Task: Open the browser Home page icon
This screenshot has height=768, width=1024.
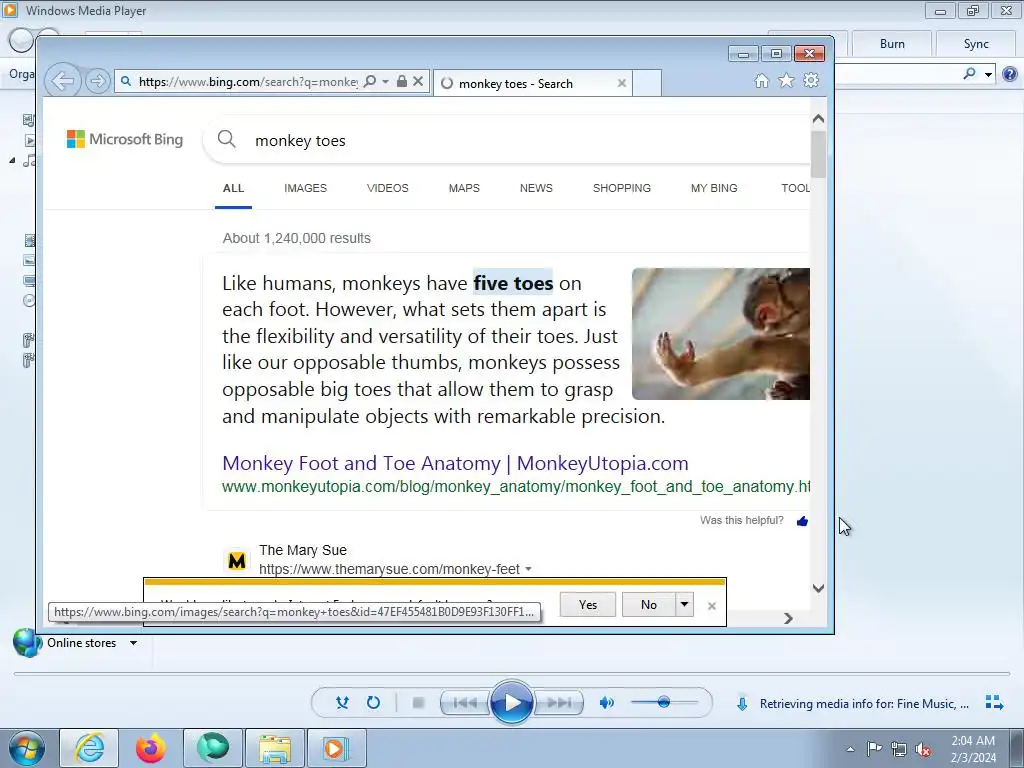Action: coord(761,80)
